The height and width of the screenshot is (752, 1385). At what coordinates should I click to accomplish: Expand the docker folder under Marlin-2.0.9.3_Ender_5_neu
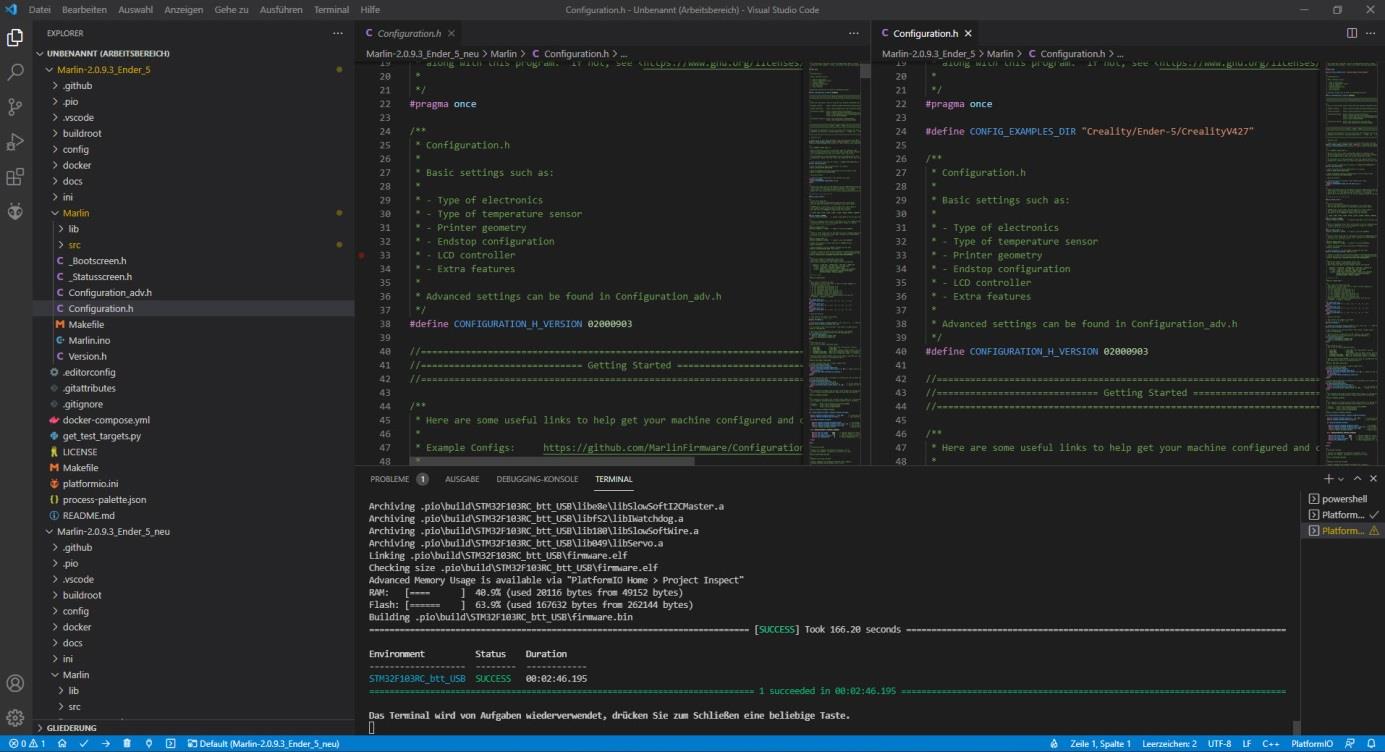coord(193,627)
